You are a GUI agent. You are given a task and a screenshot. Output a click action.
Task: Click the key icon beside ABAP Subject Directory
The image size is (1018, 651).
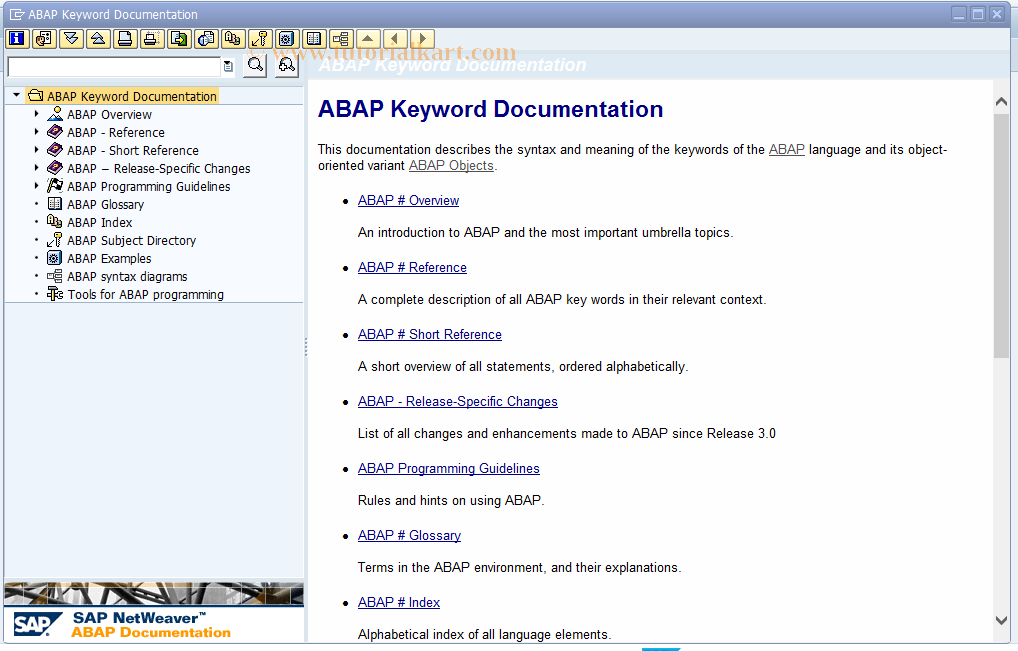click(x=55, y=240)
